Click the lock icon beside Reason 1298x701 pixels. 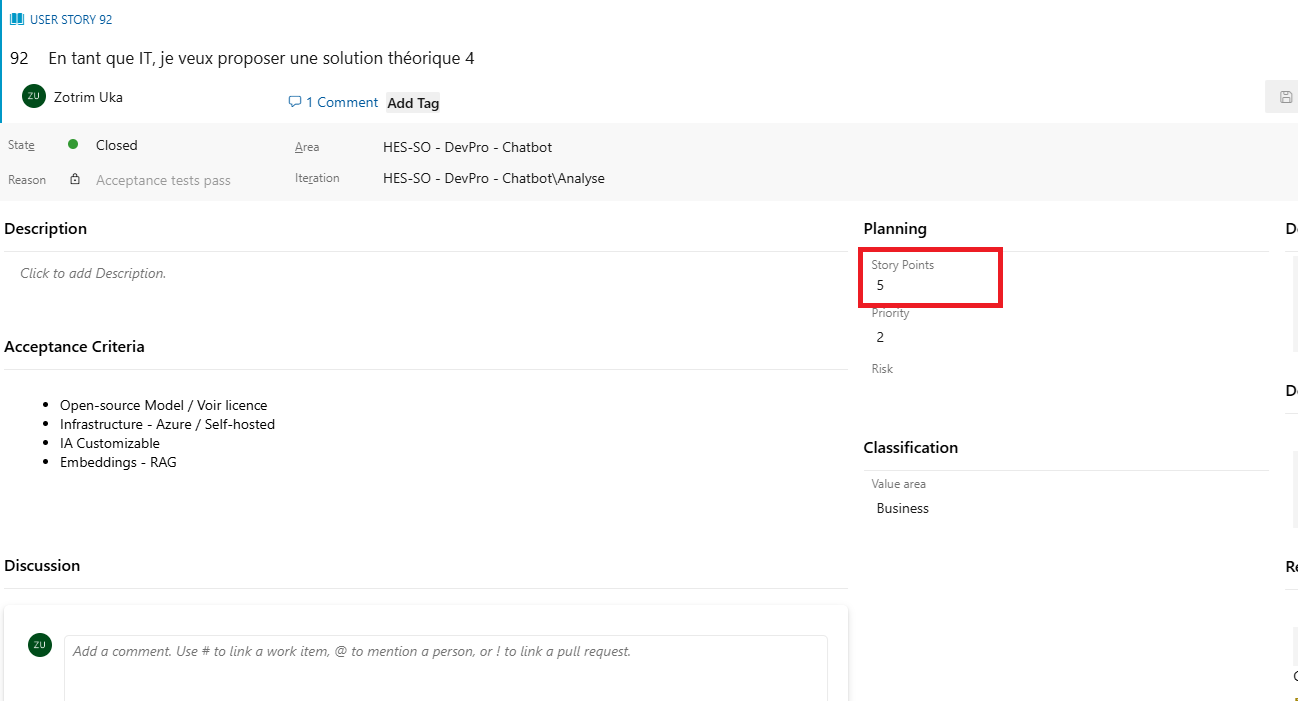click(75, 180)
